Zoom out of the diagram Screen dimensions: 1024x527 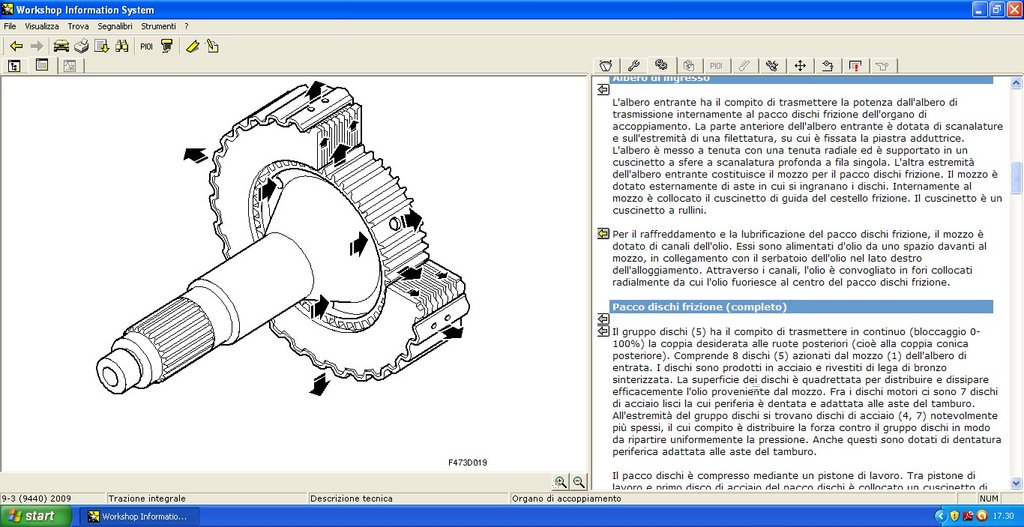coord(579,482)
